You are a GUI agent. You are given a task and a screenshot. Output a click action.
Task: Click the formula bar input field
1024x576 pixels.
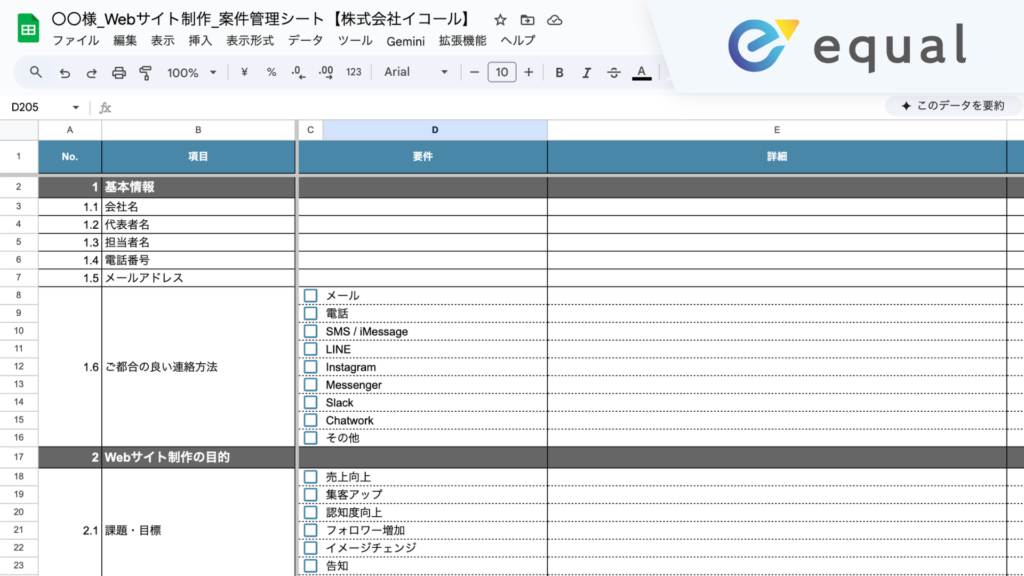click(300, 106)
